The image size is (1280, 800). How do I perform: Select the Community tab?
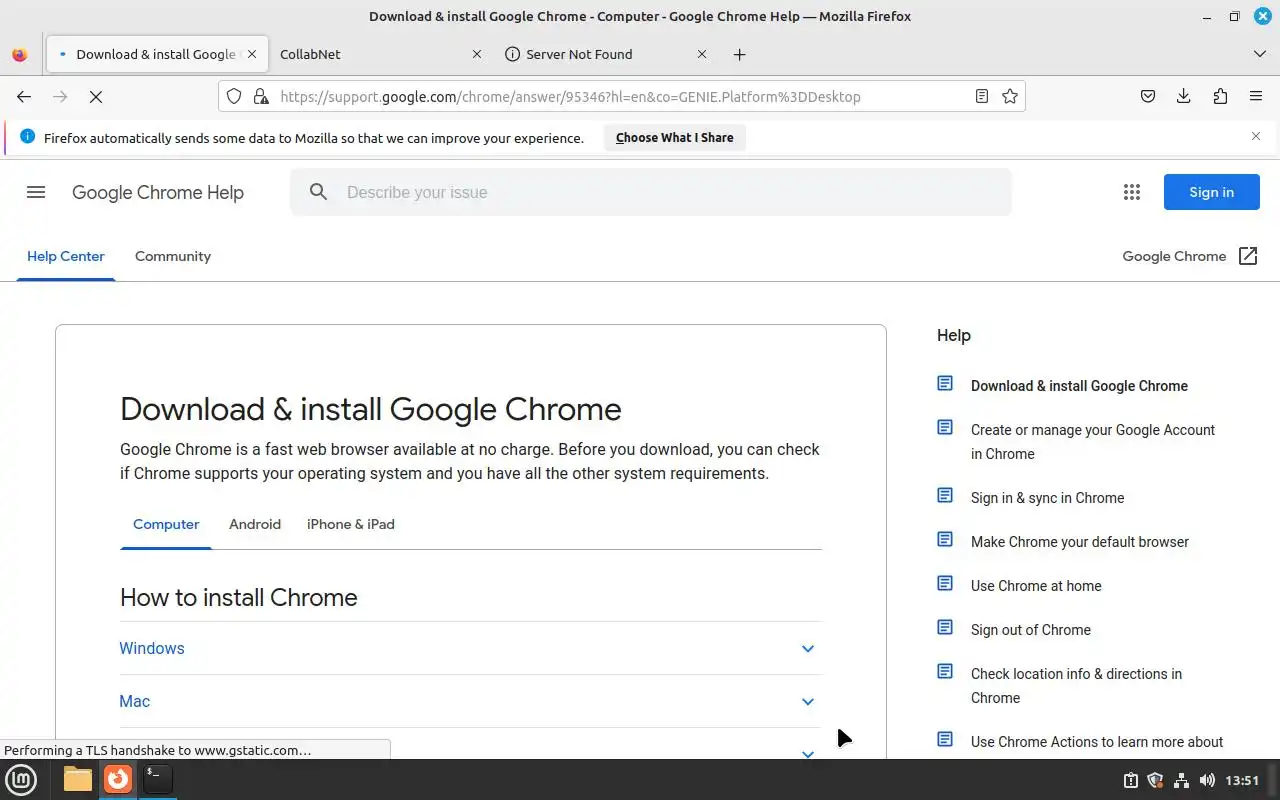click(x=173, y=256)
